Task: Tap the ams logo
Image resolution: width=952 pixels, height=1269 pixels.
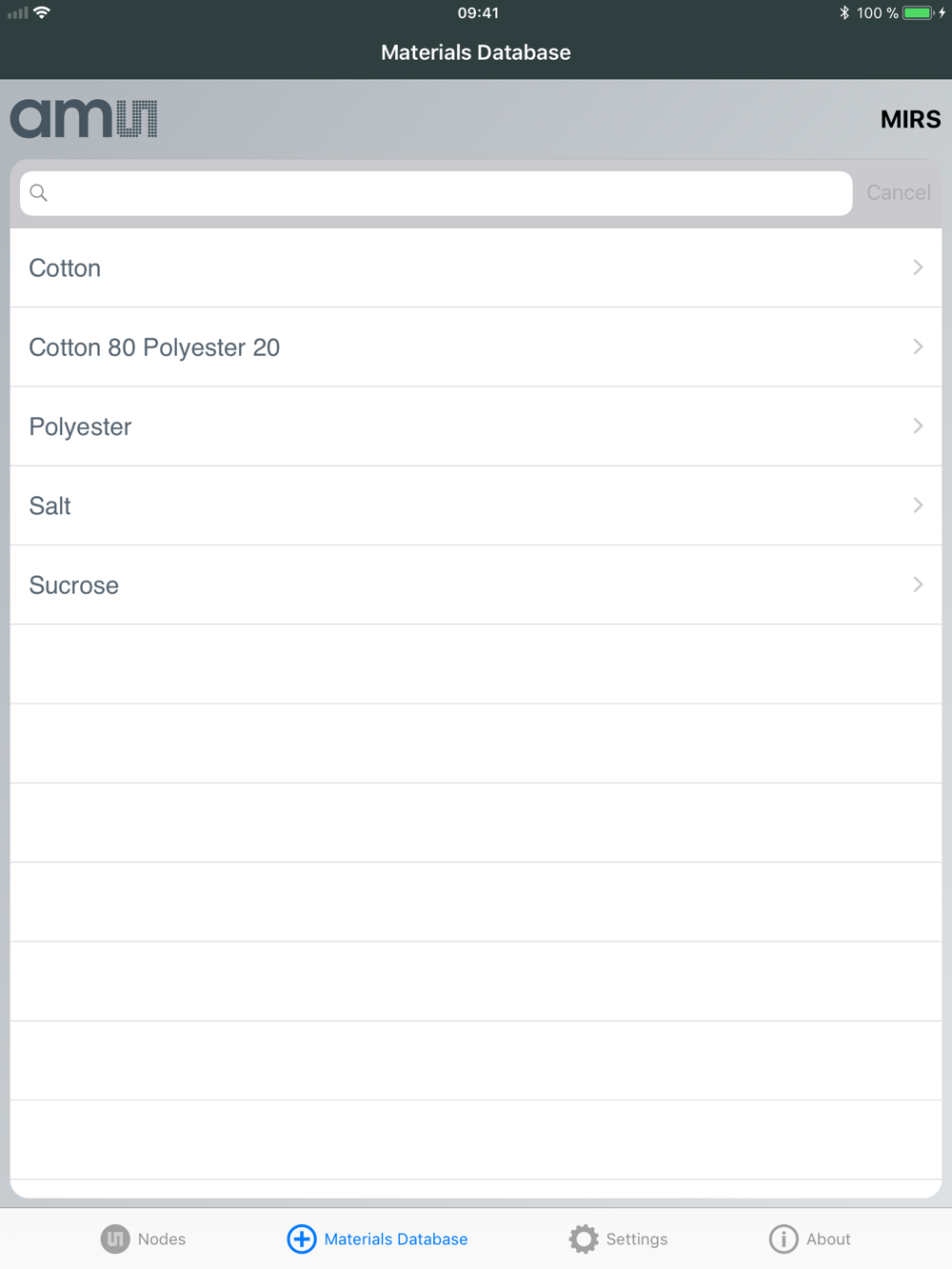Action: coord(84,119)
